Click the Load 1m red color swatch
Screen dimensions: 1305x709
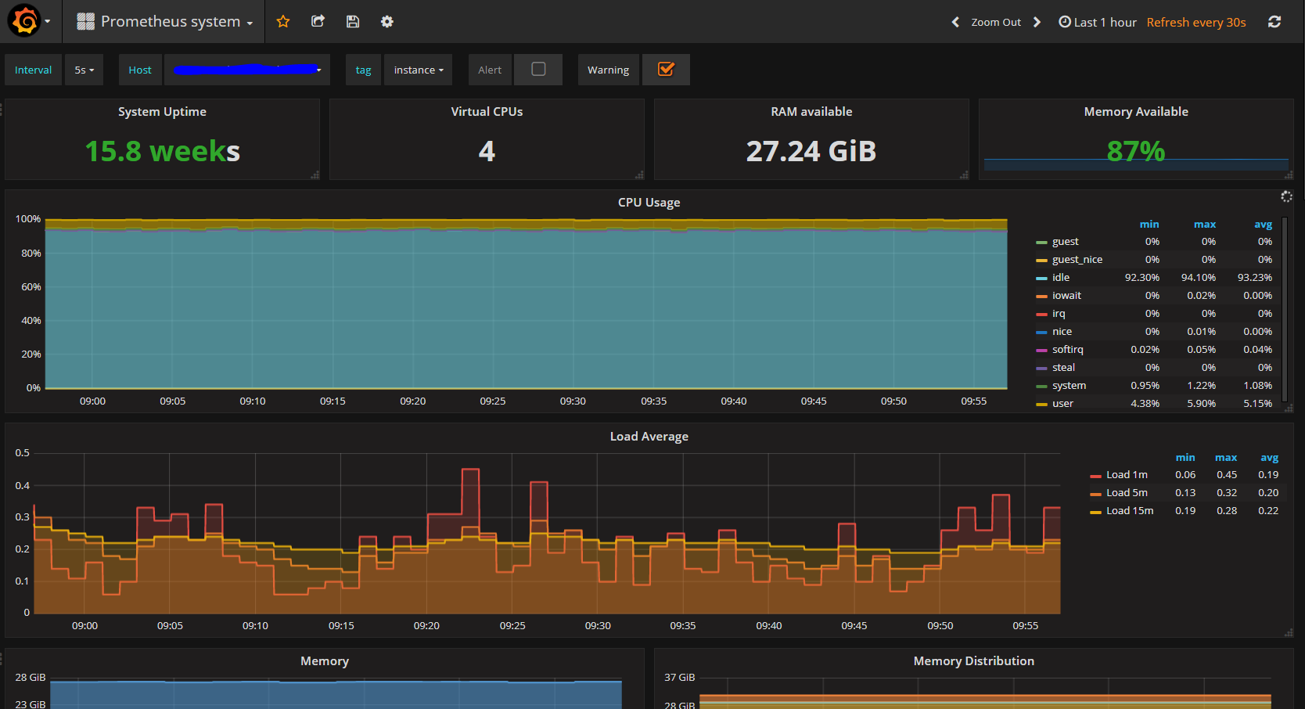pos(1096,476)
